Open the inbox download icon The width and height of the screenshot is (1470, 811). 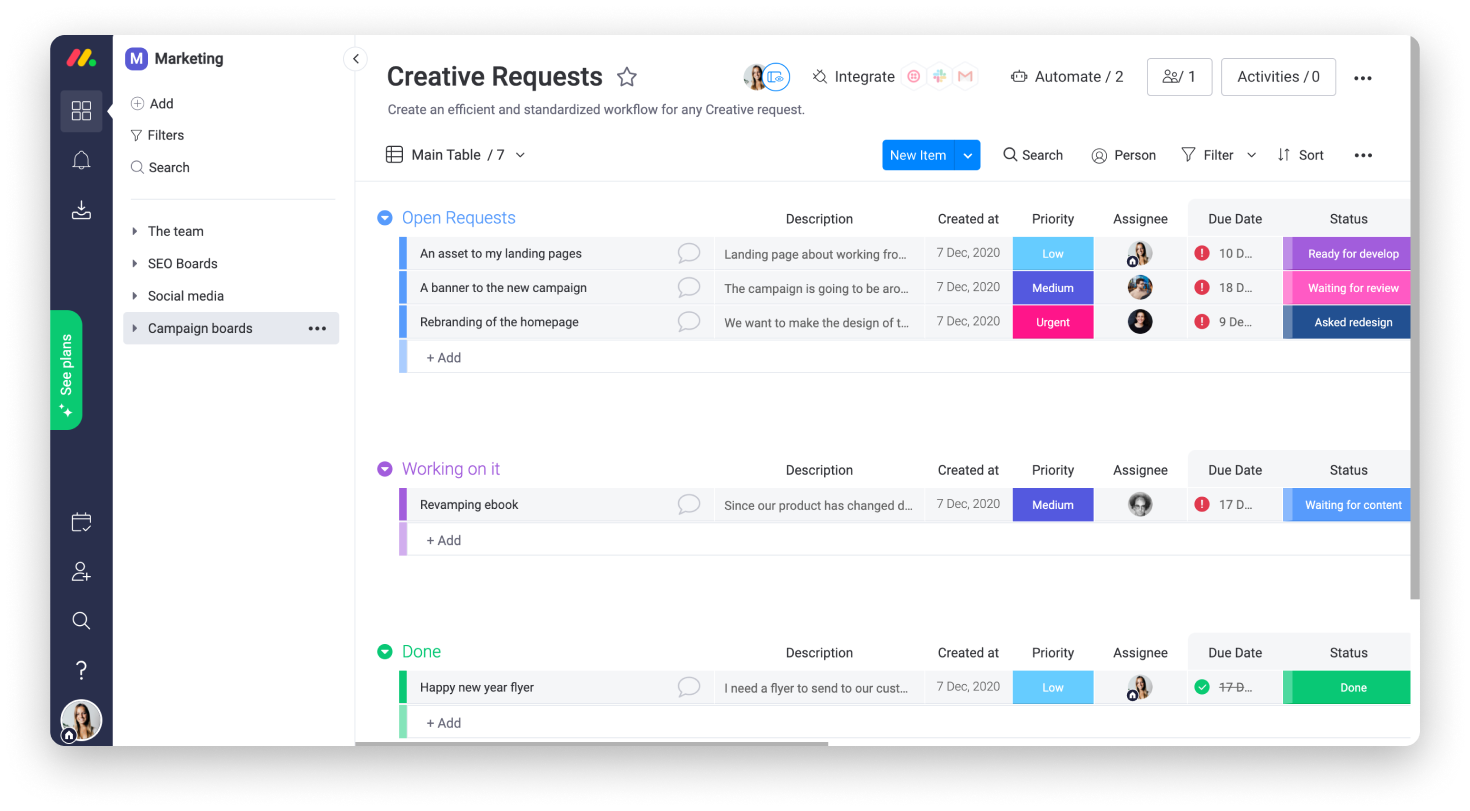[x=81, y=210]
